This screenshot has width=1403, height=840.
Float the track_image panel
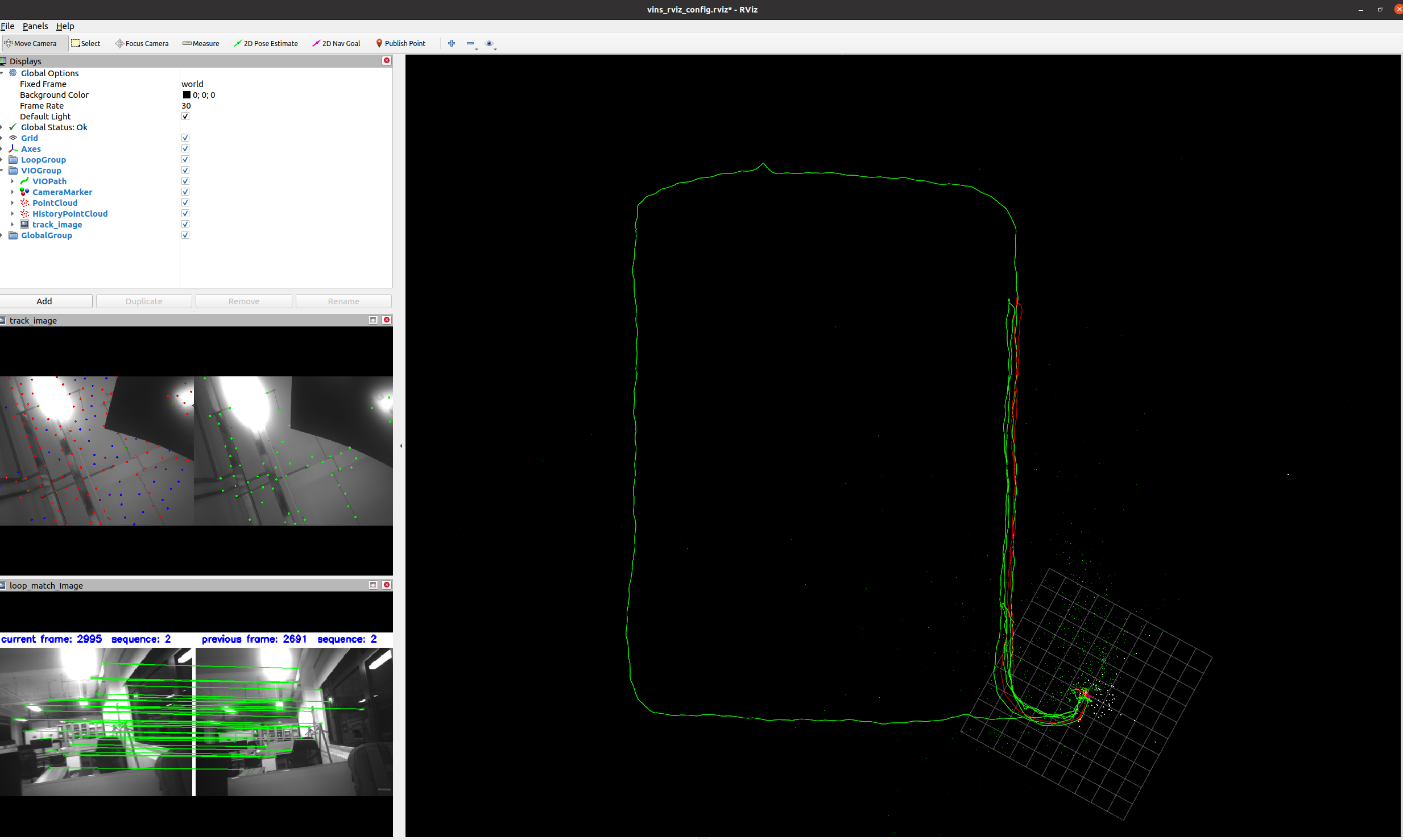[373, 320]
